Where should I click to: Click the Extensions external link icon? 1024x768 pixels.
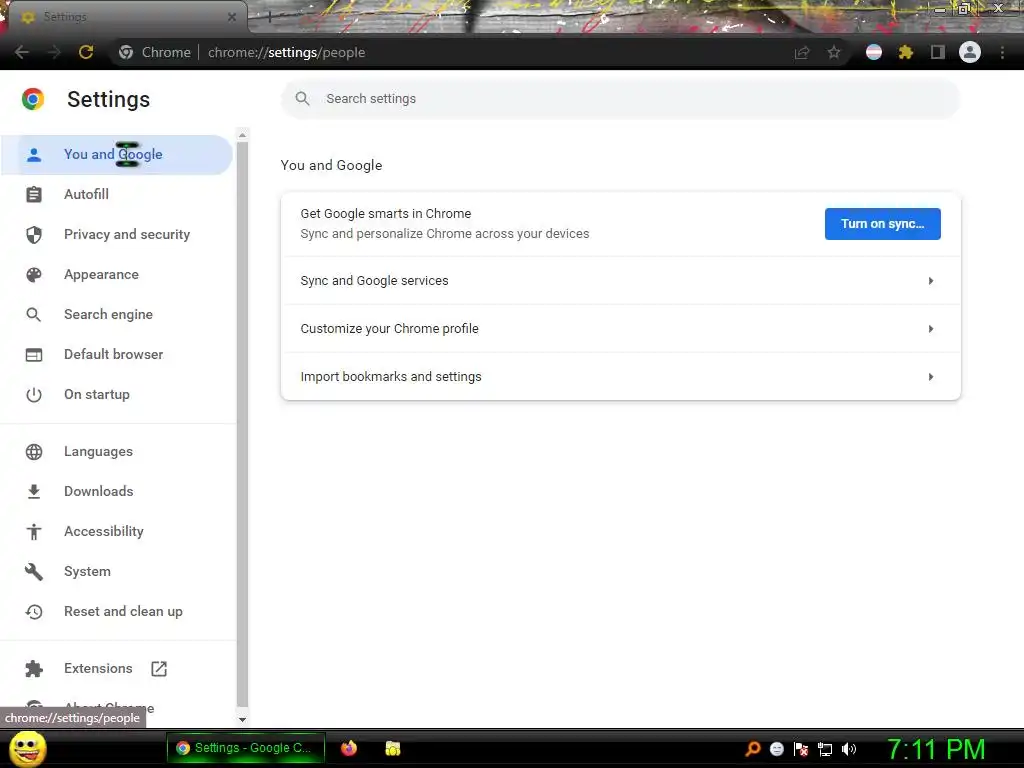coord(159,669)
